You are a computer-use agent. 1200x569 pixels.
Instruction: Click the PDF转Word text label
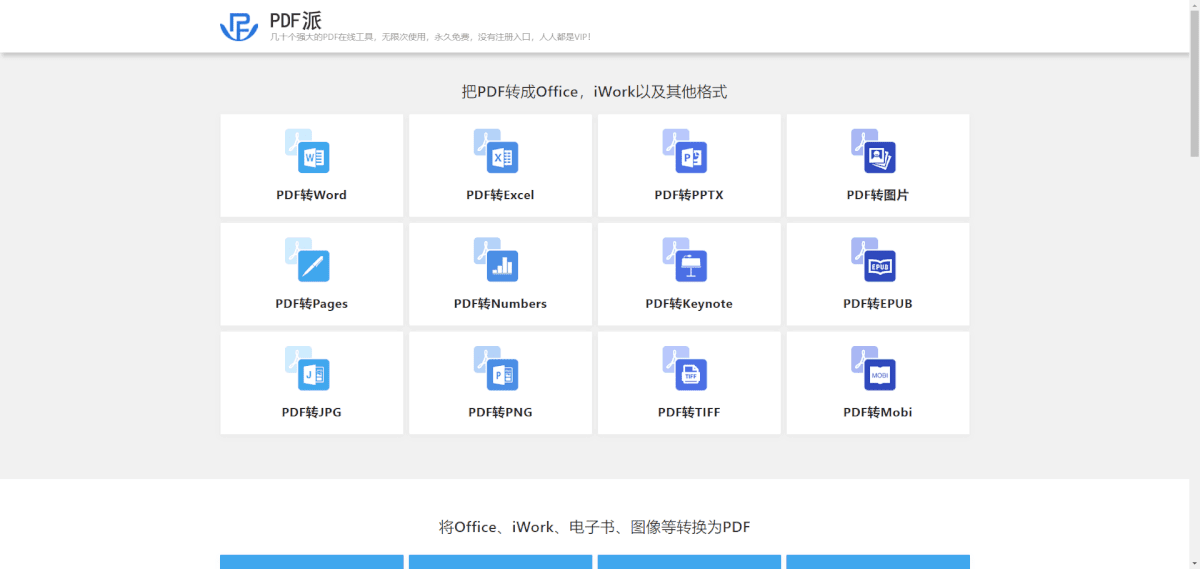tap(311, 195)
